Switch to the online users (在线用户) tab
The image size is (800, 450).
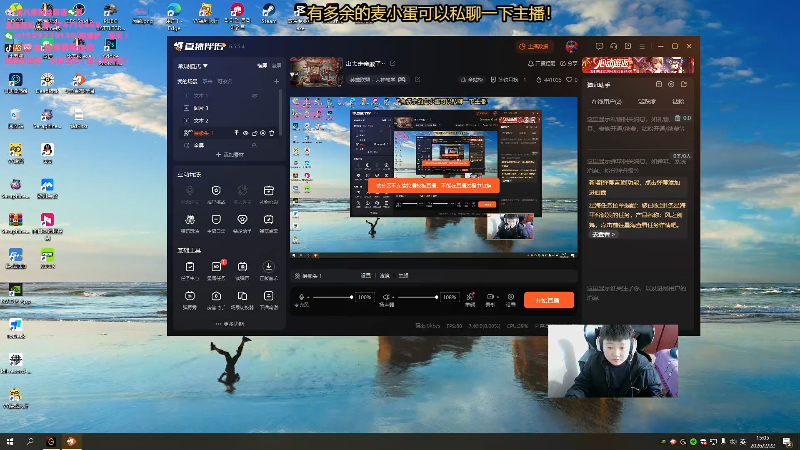[x=606, y=102]
